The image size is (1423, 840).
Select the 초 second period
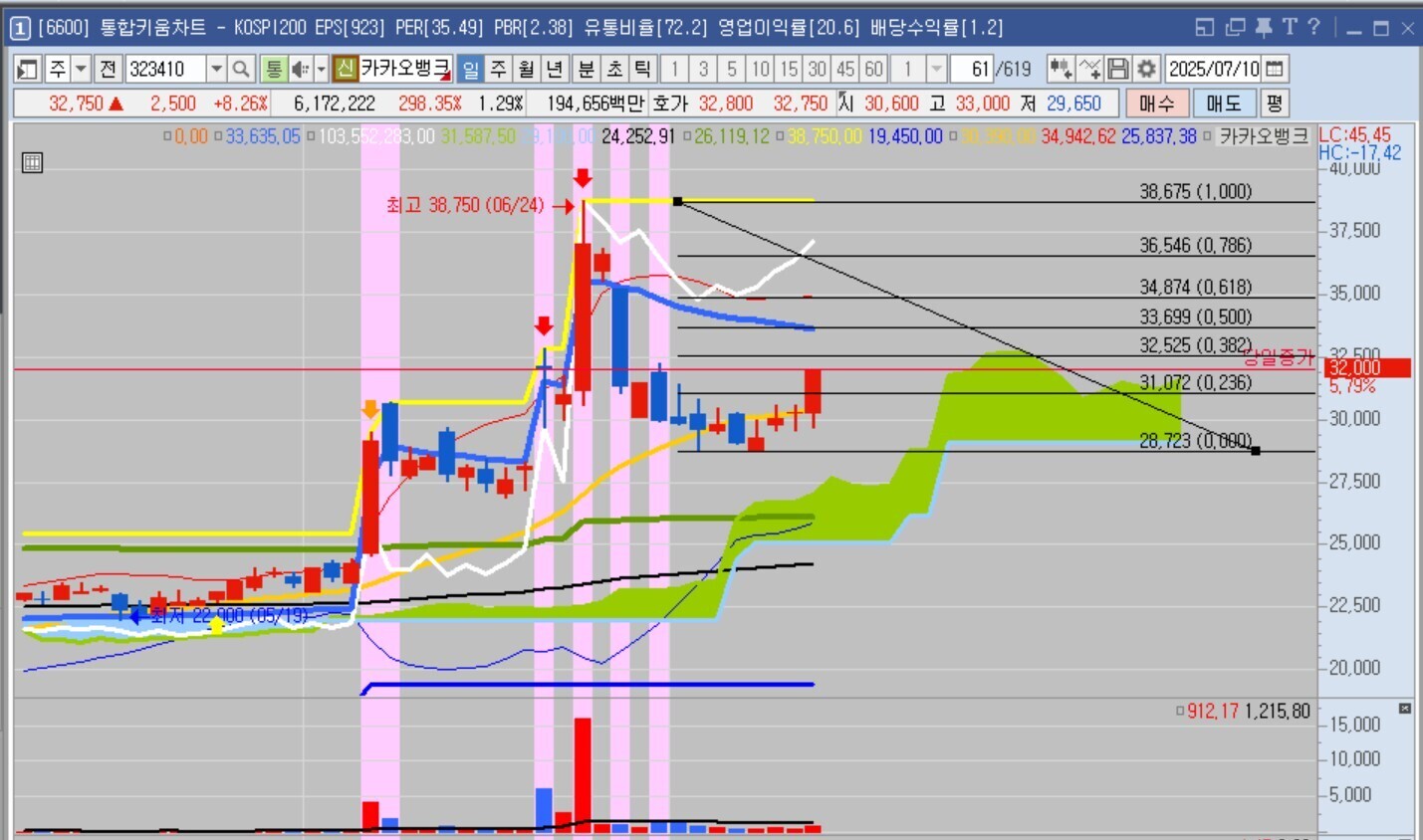pos(614,69)
